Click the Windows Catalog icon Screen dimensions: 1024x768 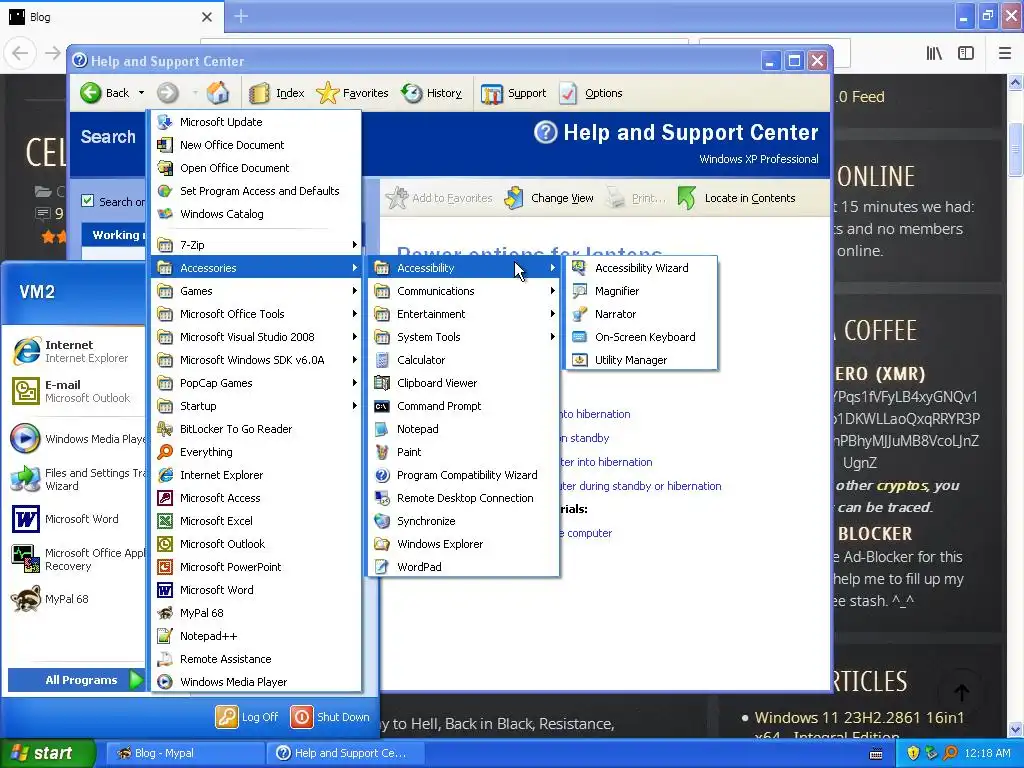coord(165,214)
